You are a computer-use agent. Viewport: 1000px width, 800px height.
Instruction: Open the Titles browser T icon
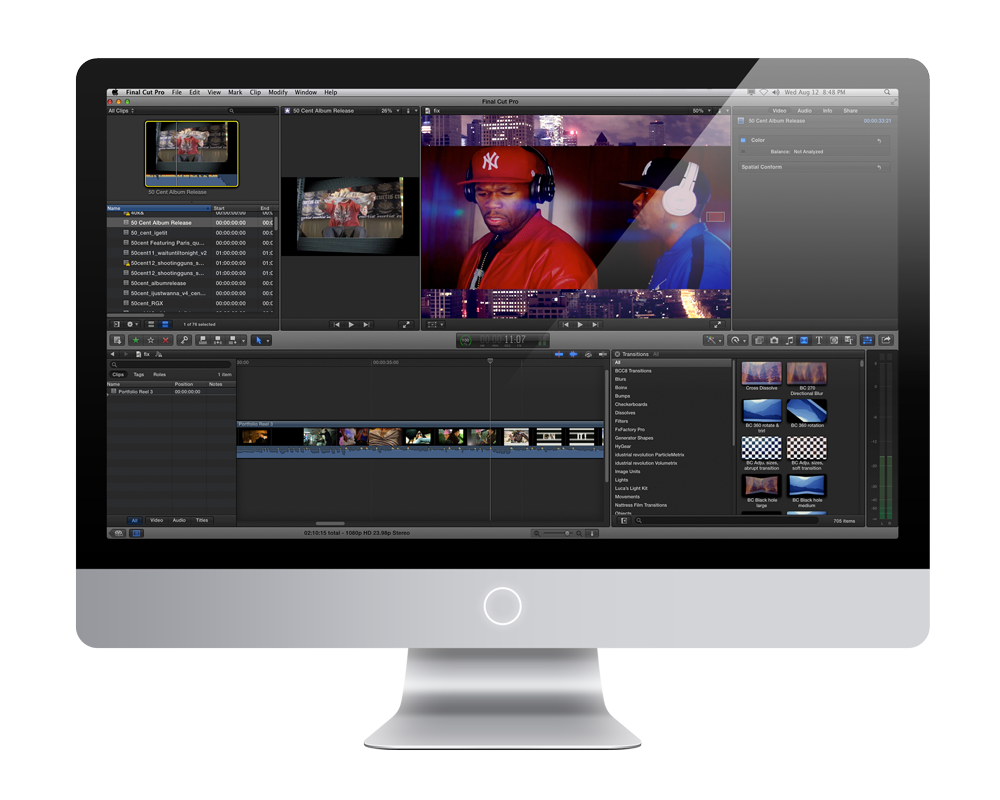[x=819, y=341]
